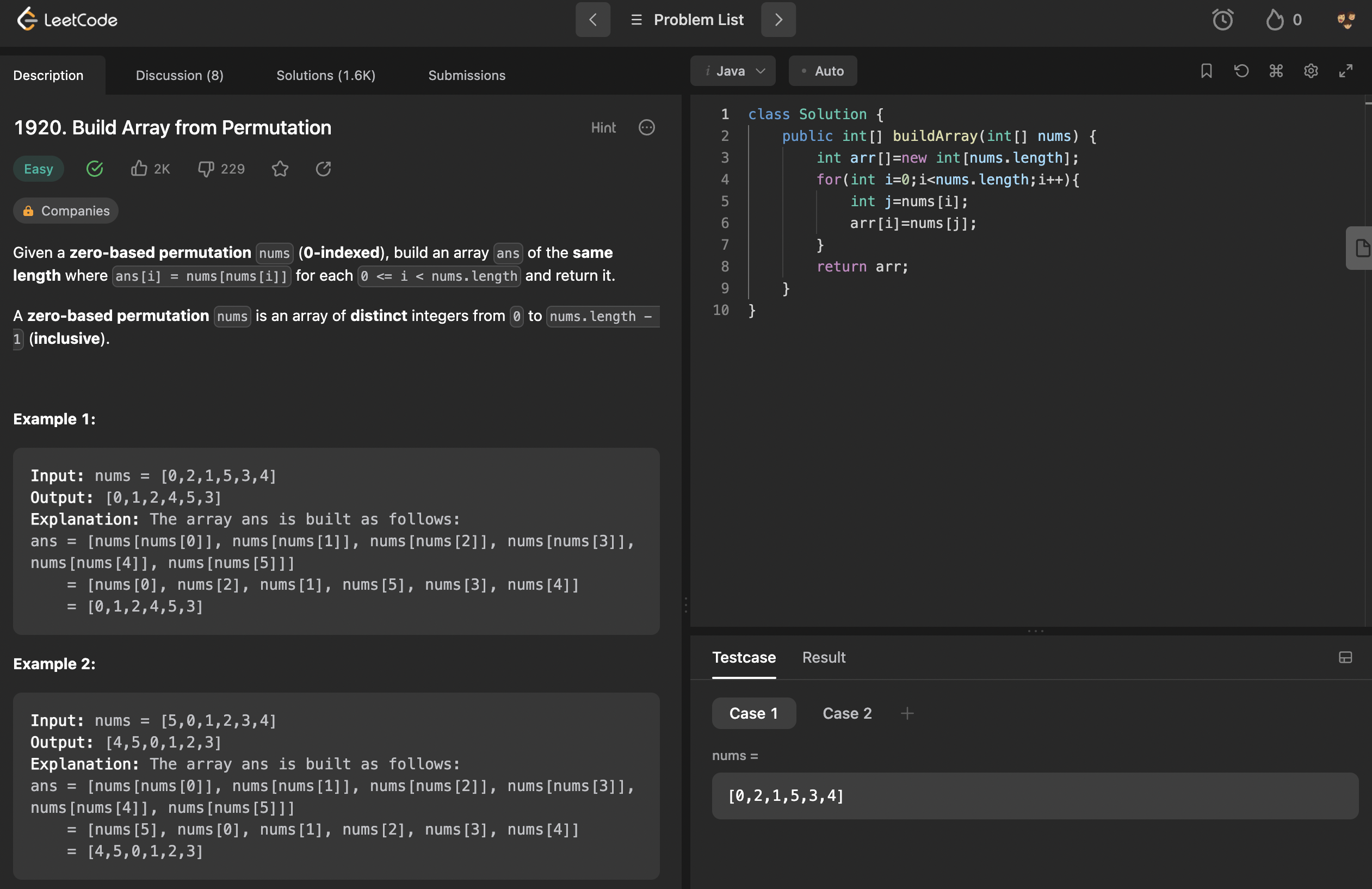Open editor shortcuts command icon
Screen dimensions: 1372x889
[x=1276, y=71]
